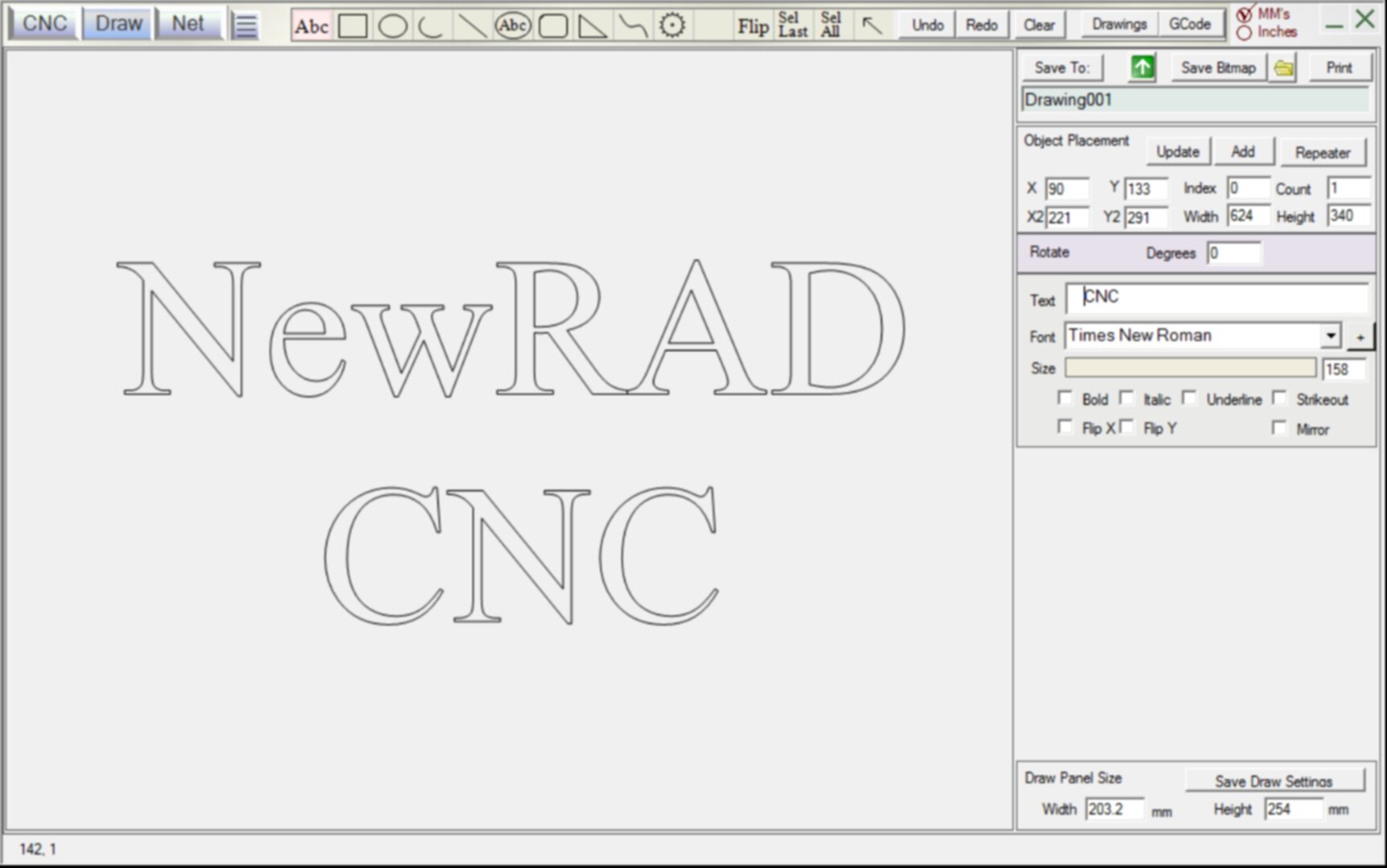The image size is (1387, 868).
Task: Click the Update placement button
Action: coord(1178,152)
